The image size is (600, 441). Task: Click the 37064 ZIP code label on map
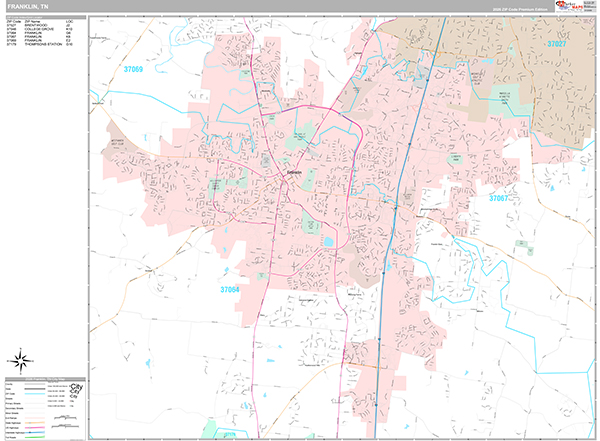[230, 290]
